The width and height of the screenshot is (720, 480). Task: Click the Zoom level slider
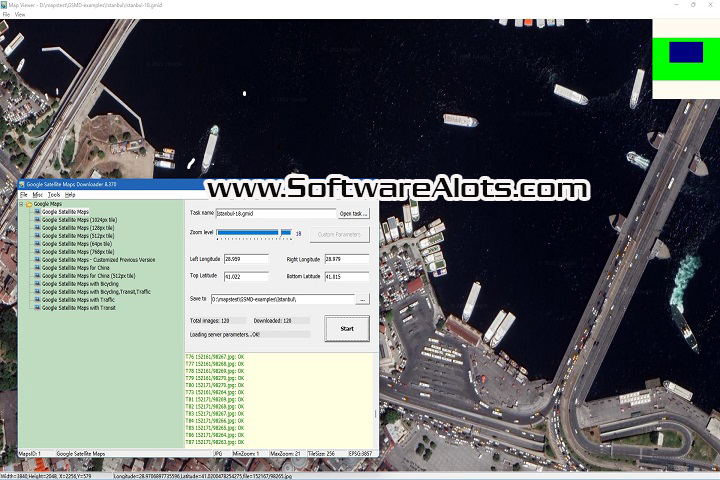point(254,233)
